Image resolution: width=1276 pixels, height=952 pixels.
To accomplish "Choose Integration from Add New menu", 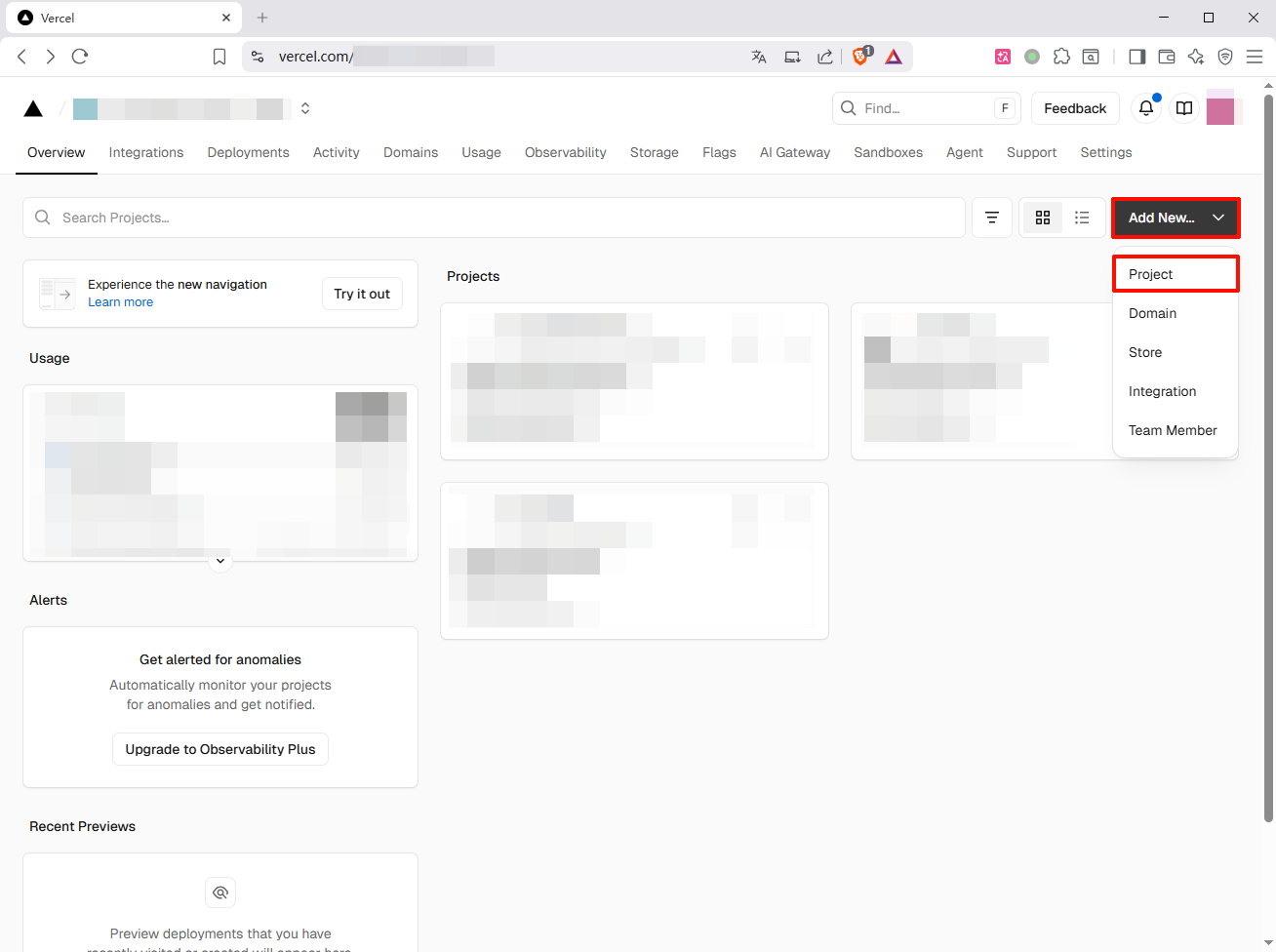I will pos(1176,391).
